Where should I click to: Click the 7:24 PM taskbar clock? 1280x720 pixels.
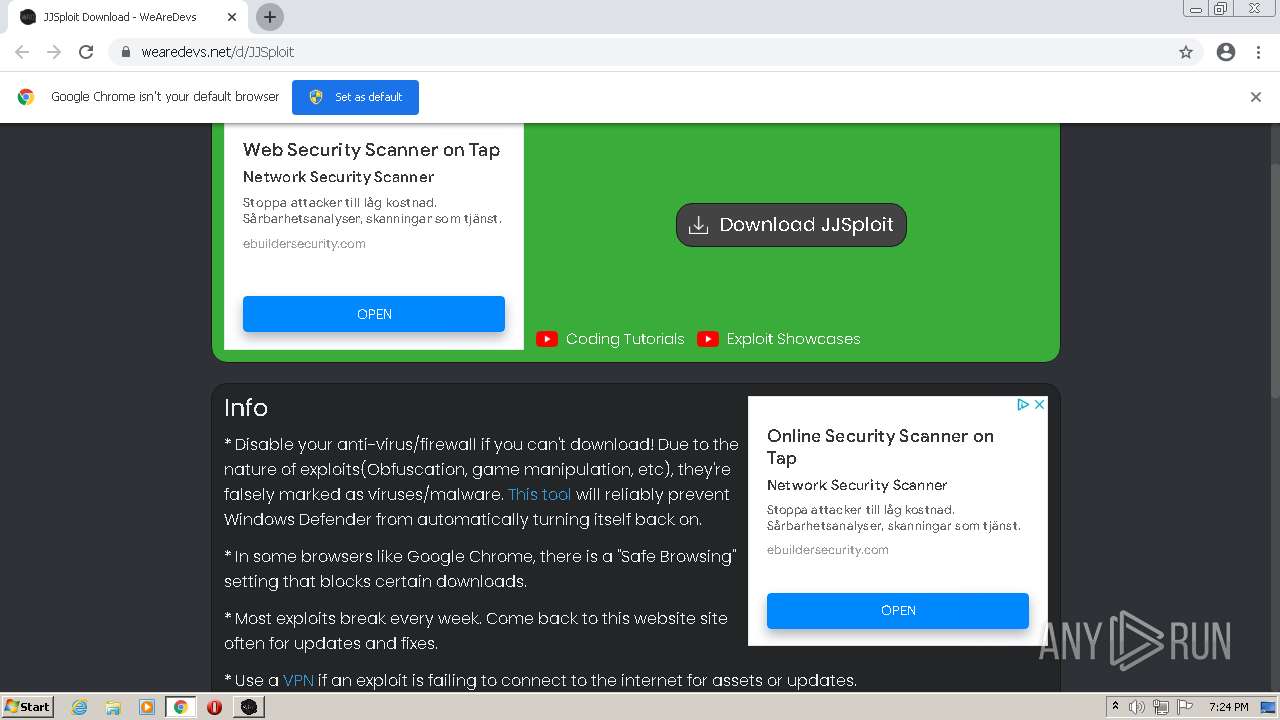coord(1228,707)
